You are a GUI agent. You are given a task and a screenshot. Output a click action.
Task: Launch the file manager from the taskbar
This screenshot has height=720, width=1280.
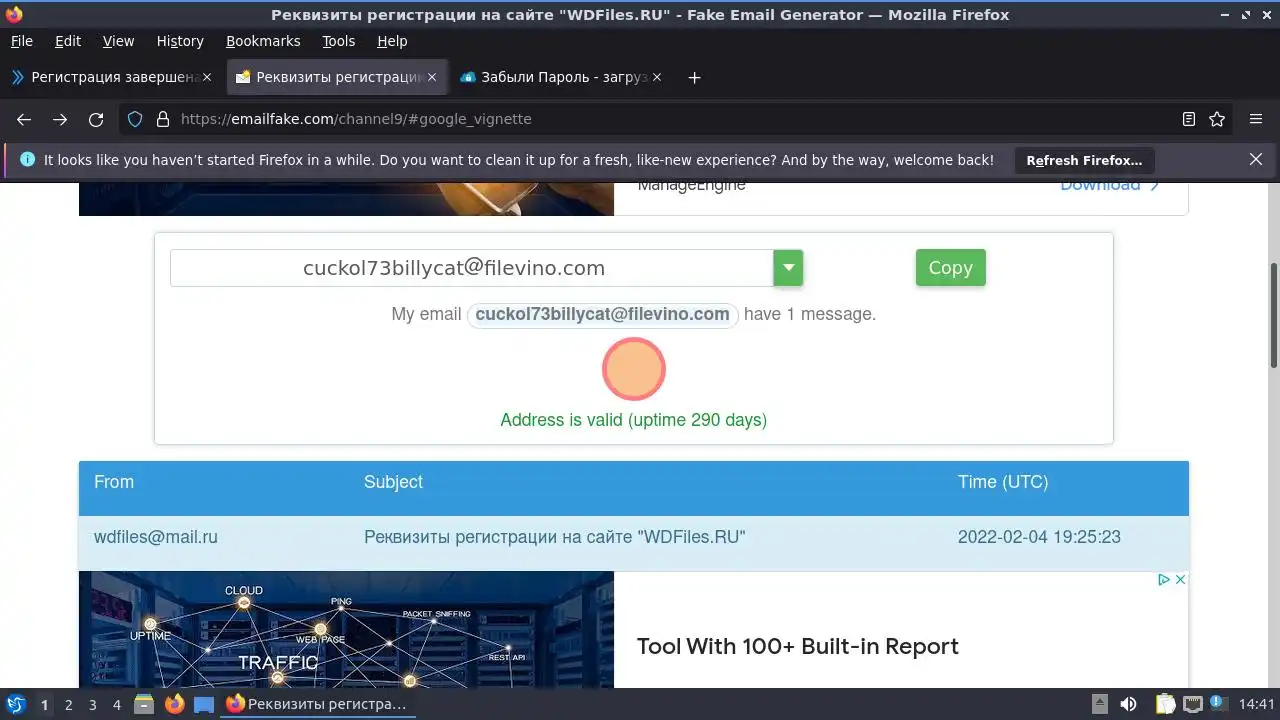(x=144, y=704)
